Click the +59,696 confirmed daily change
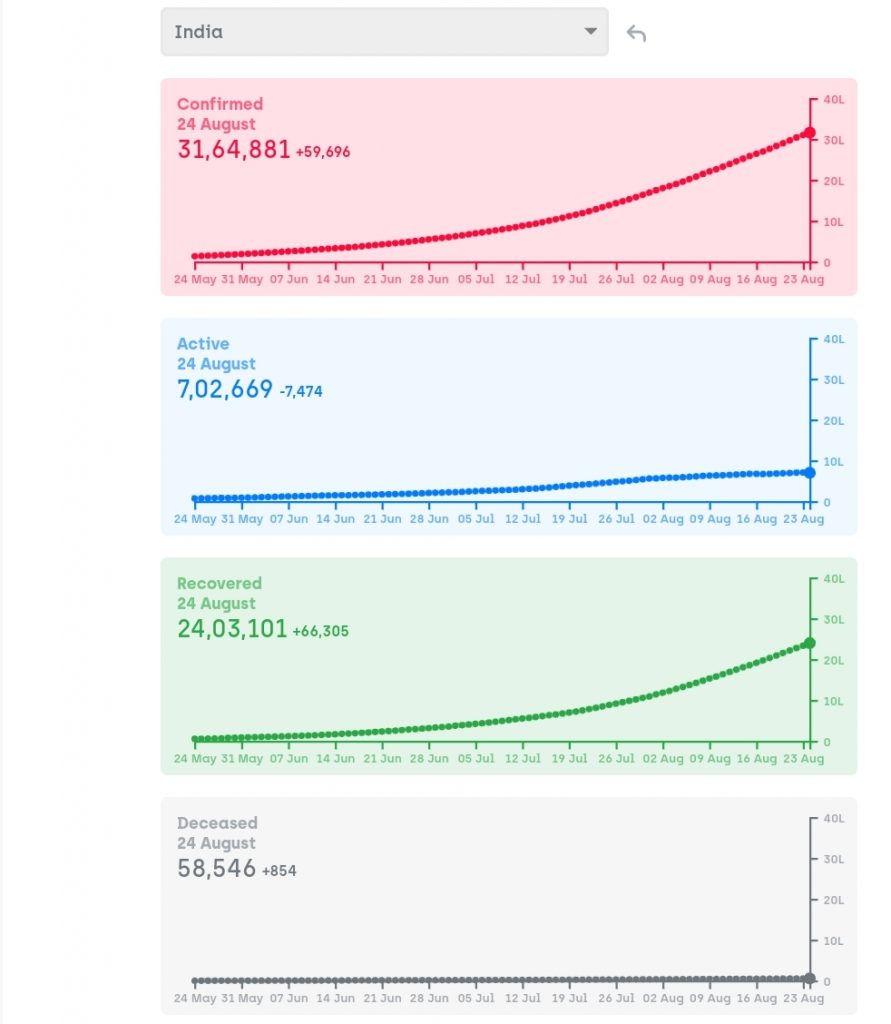 click(323, 153)
